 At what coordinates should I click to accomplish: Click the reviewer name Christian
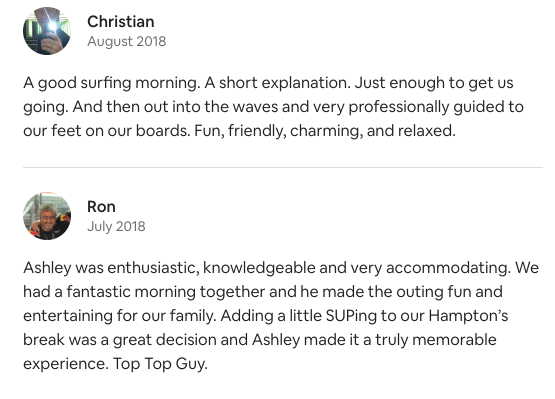coord(121,22)
